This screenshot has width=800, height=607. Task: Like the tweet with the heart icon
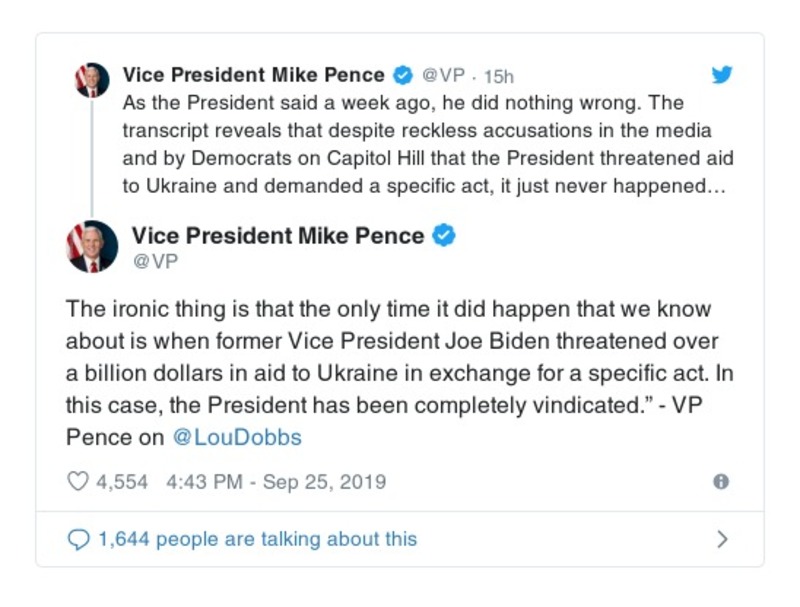pos(78,482)
